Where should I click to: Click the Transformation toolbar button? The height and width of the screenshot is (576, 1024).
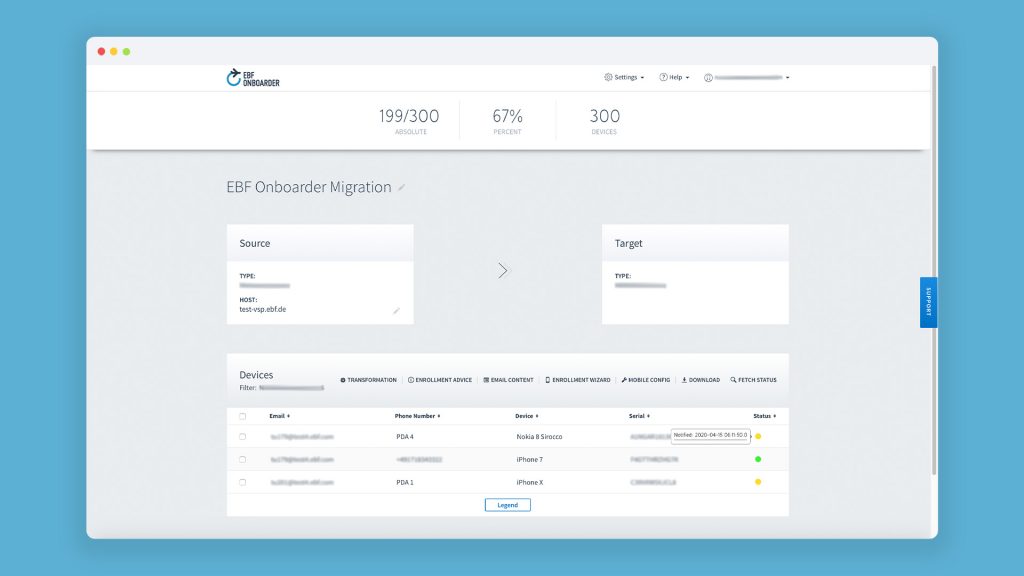click(x=368, y=380)
